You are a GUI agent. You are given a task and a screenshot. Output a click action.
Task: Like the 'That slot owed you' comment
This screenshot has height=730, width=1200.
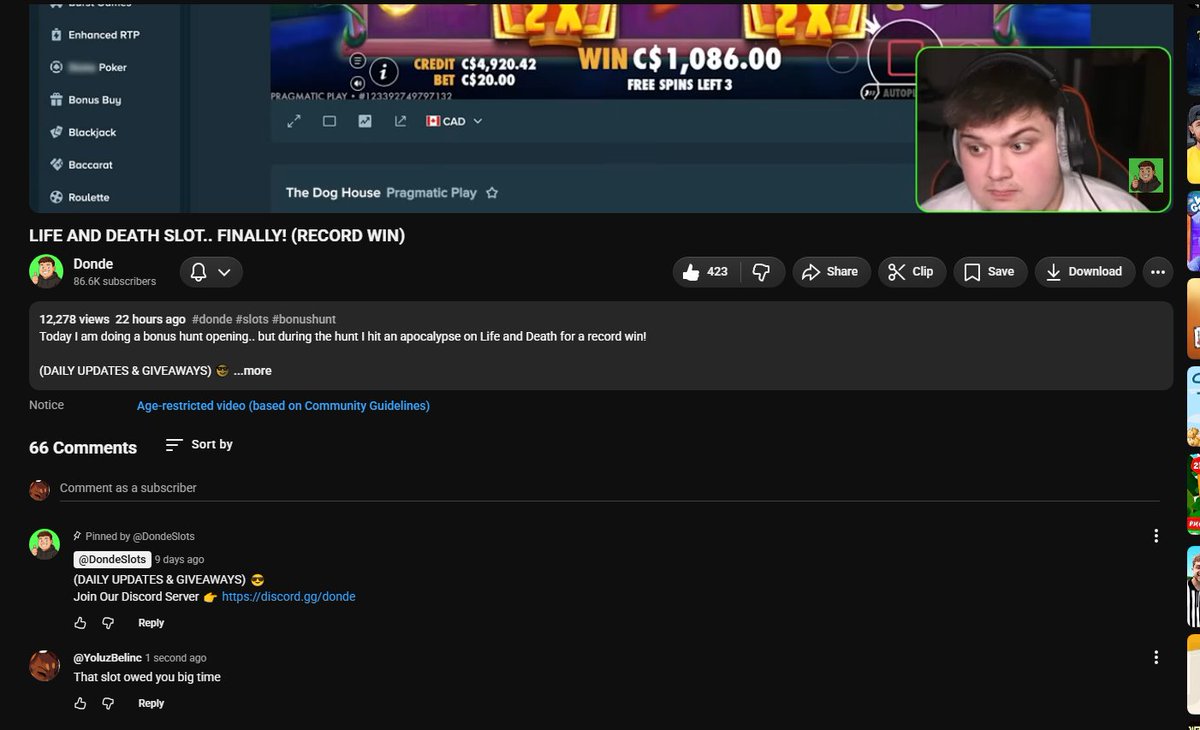[80, 704]
